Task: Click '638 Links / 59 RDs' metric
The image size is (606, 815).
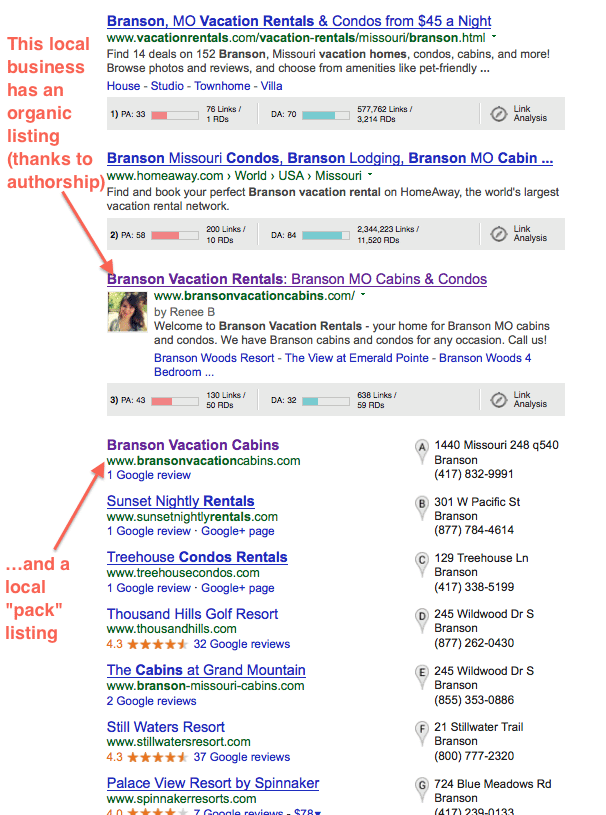Action: [x=377, y=400]
